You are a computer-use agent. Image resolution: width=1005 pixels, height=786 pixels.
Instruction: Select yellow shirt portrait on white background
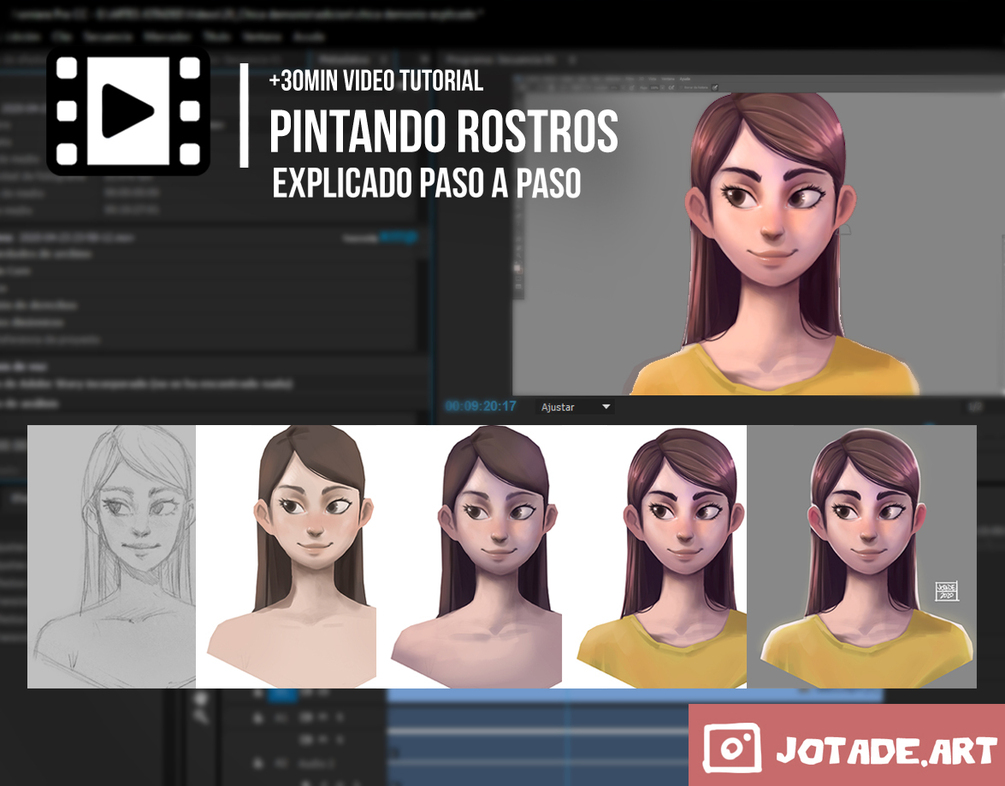[661, 556]
